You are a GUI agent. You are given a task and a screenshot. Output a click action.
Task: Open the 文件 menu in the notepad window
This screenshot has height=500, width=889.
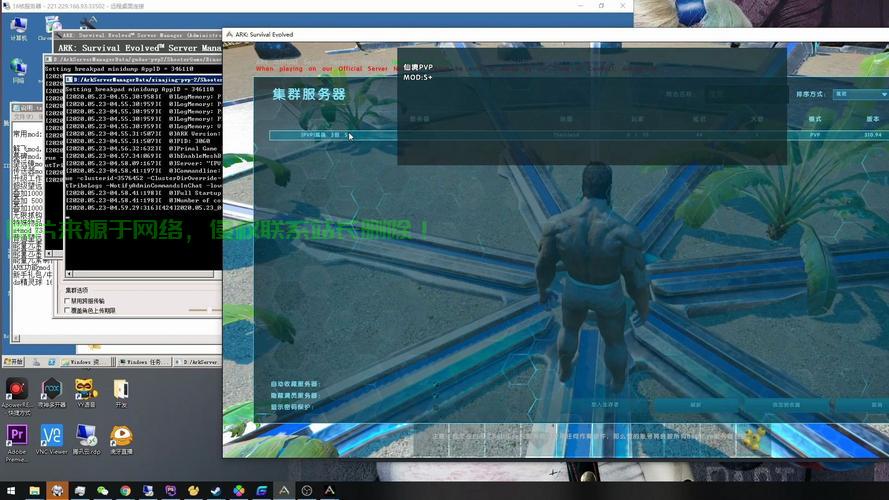coord(23,117)
